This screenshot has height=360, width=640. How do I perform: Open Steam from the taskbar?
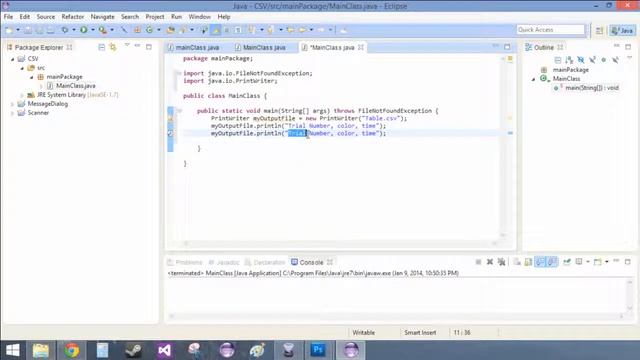(x=133, y=350)
